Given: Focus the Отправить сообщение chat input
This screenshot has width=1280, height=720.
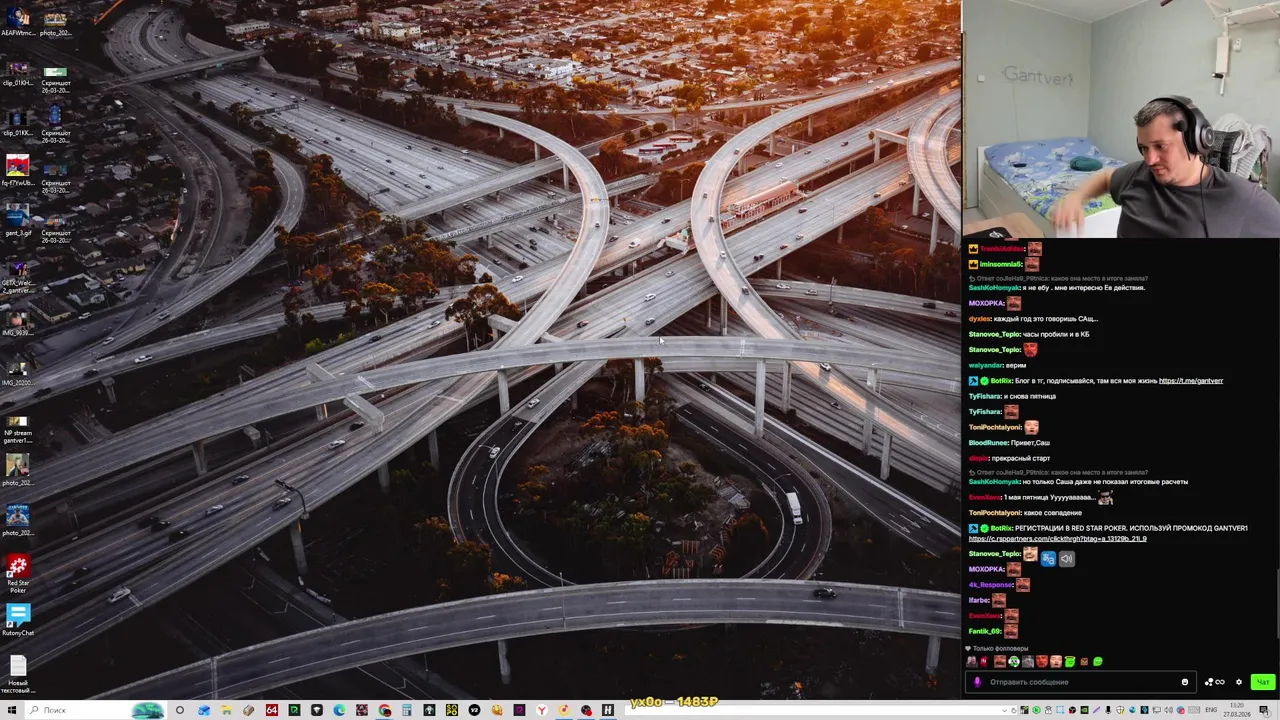Looking at the screenshot, I should coord(1080,682).
